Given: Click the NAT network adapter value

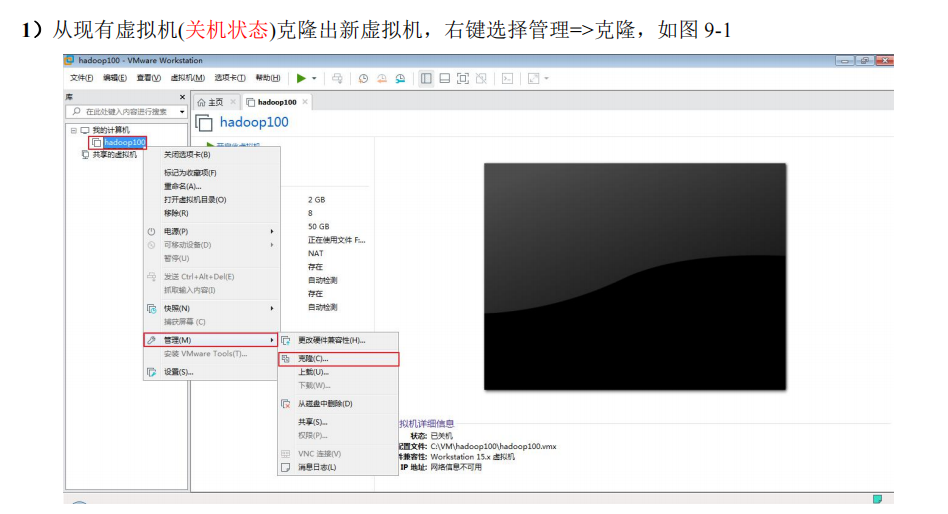Looking at the screenshot, I should pyautogui.click(x=316, y=253).
